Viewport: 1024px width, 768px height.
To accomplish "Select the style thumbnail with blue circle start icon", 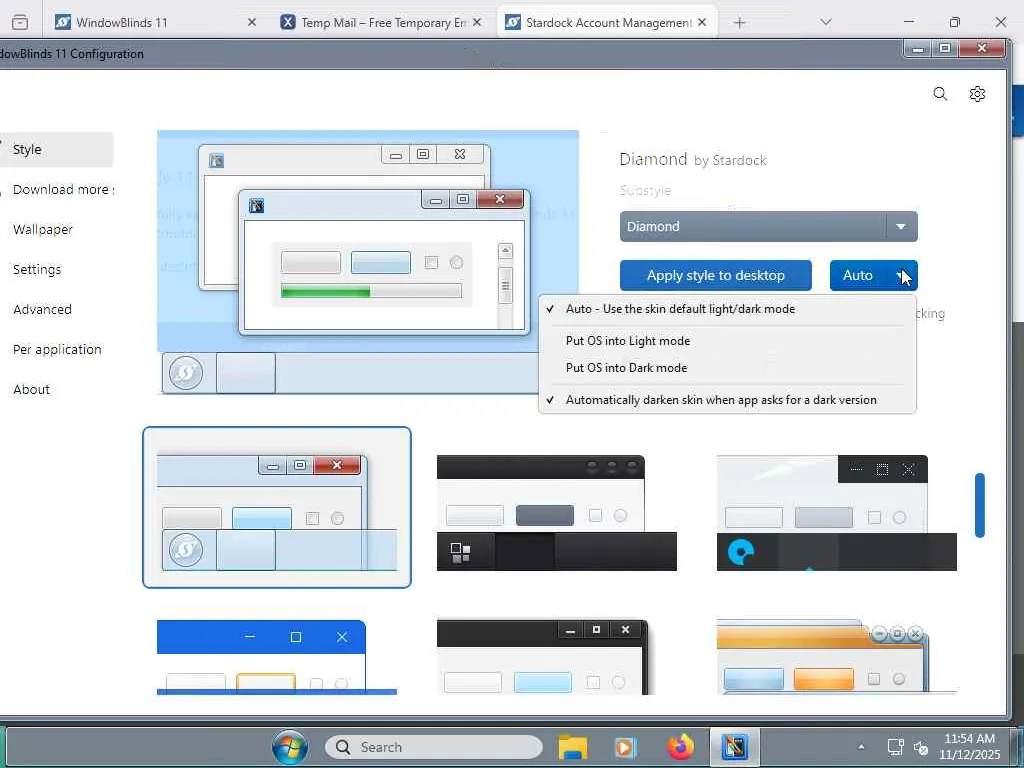I will click(x=837, y=513).
